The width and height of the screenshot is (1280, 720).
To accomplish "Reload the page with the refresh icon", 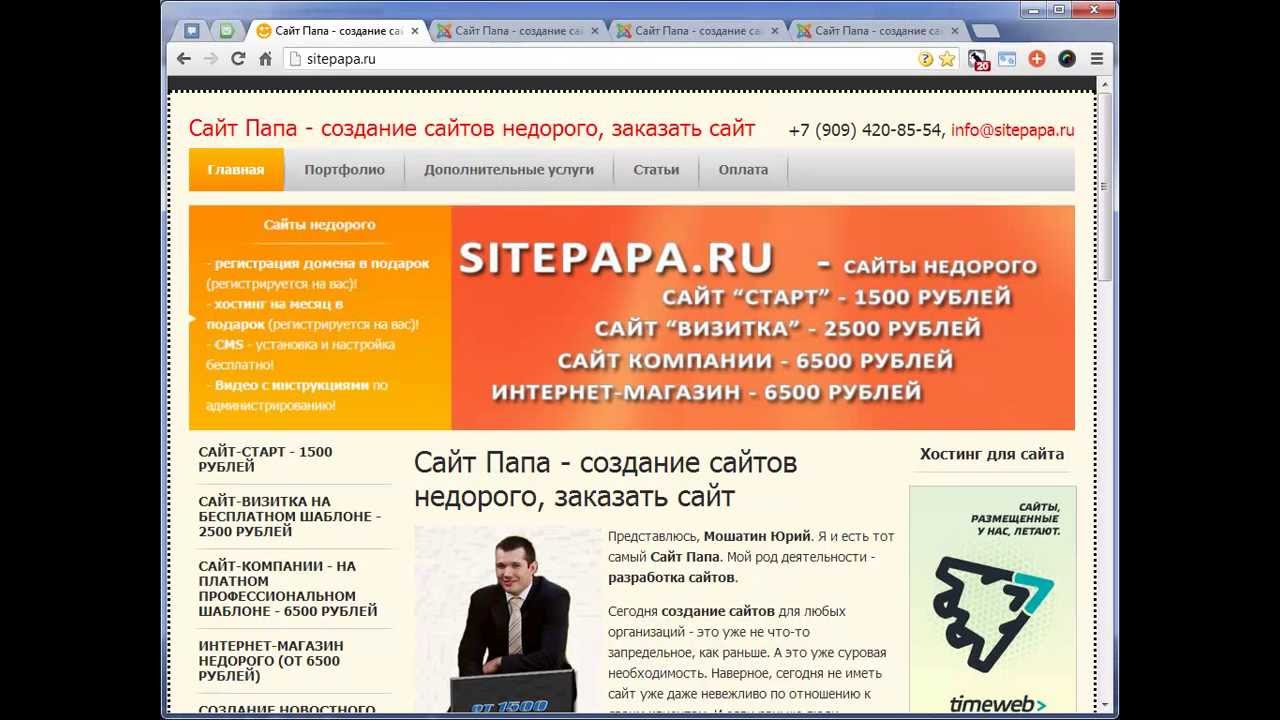I will pos(238,59).
